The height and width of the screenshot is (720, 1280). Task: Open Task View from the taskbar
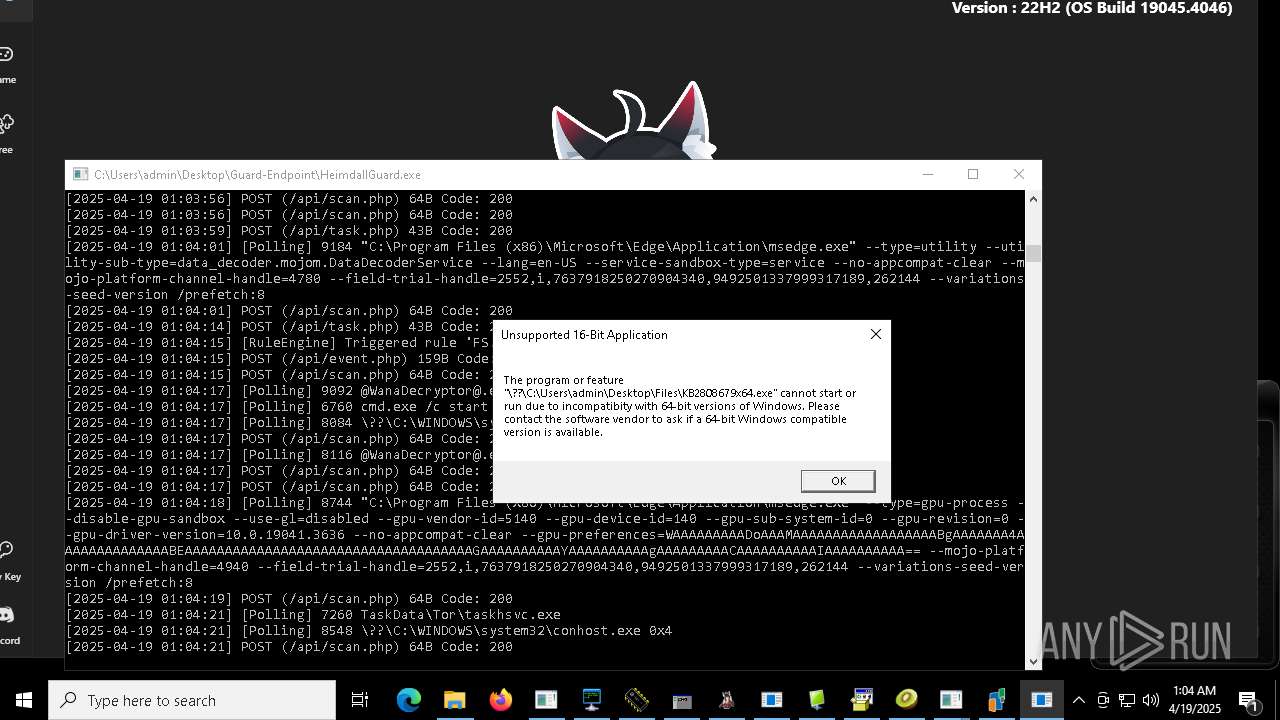click(x=360, y=700)
